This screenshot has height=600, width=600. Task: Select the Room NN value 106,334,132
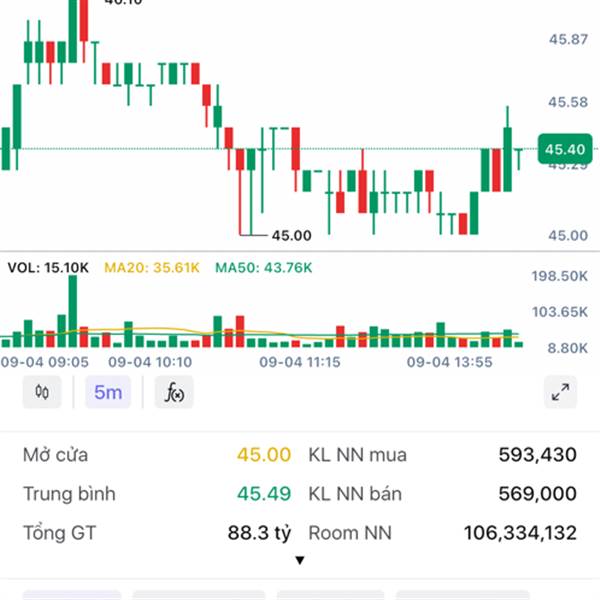pos(520,533)
